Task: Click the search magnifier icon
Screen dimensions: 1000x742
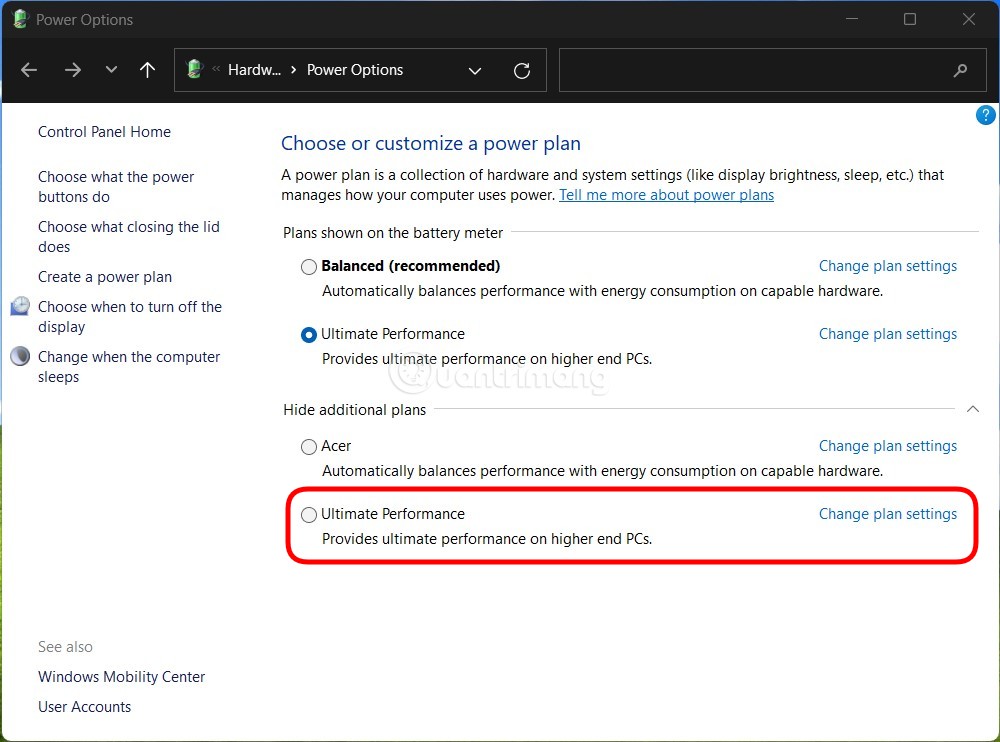Action: 959,70
